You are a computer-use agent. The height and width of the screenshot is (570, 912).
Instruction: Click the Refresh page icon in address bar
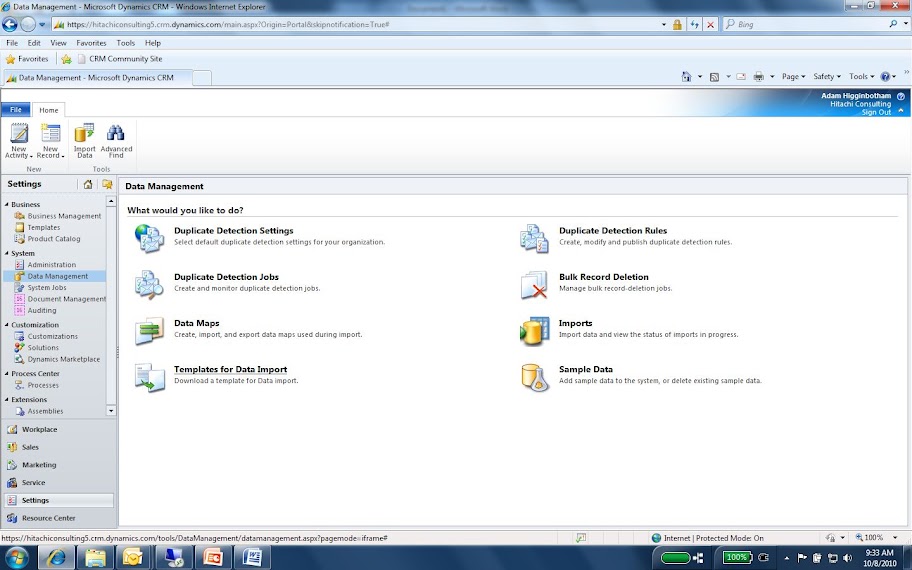pos(694,24)
